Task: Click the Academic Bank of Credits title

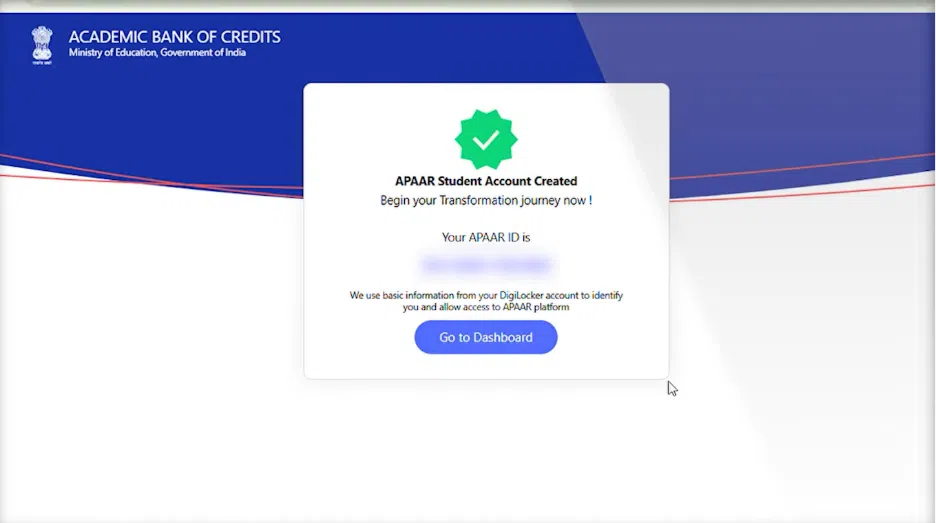Action: (x=174, y=37)
